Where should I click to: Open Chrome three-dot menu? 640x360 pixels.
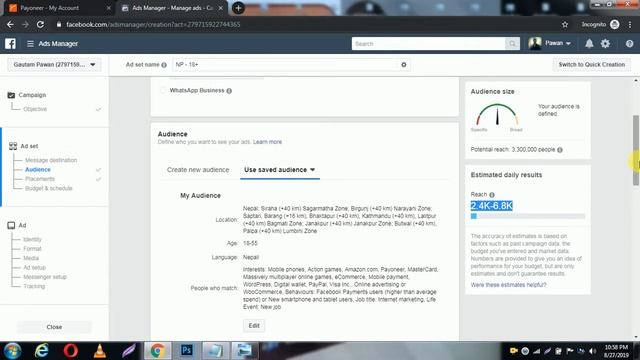point(630,24)
